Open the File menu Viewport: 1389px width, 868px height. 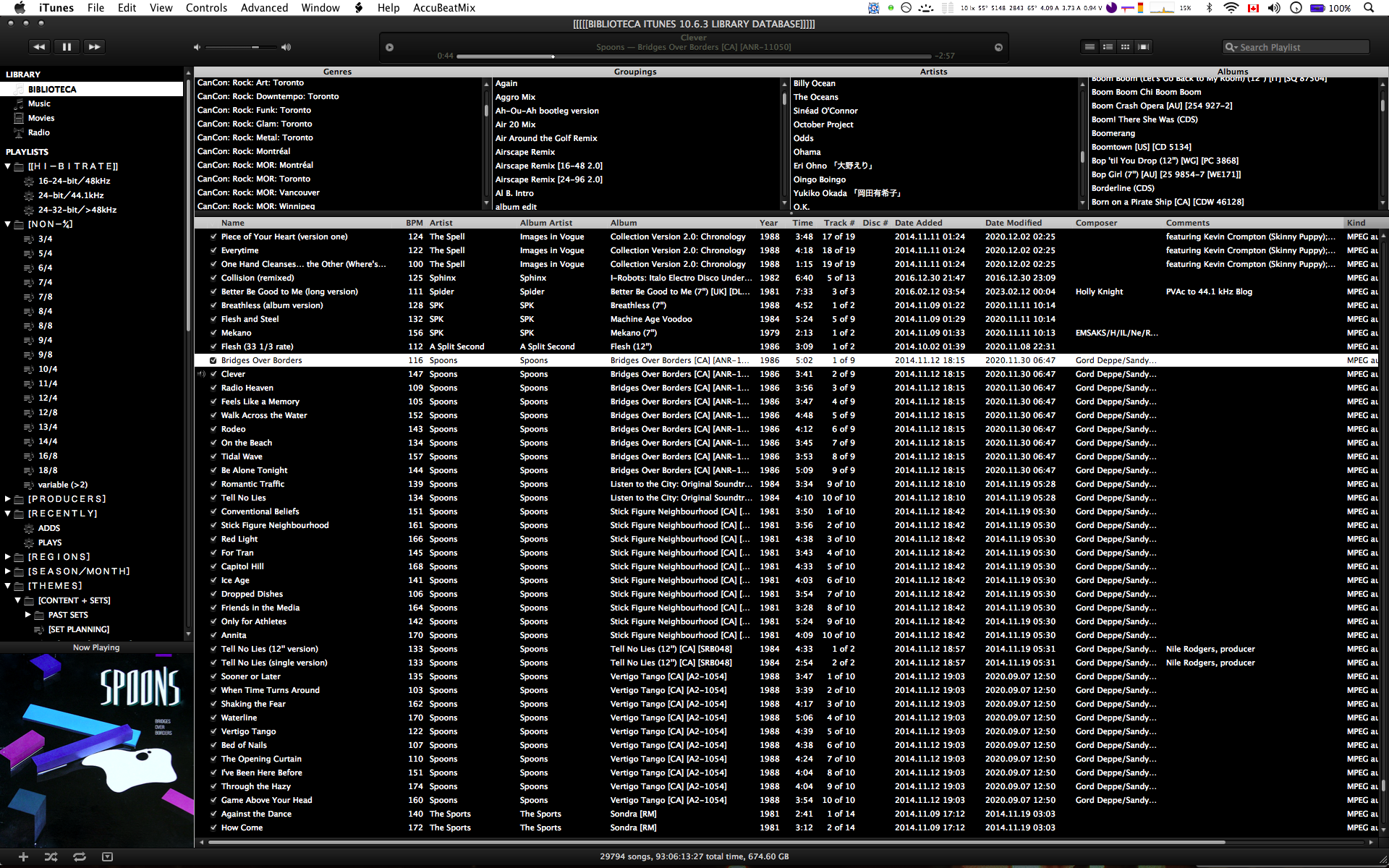[95, 8]
